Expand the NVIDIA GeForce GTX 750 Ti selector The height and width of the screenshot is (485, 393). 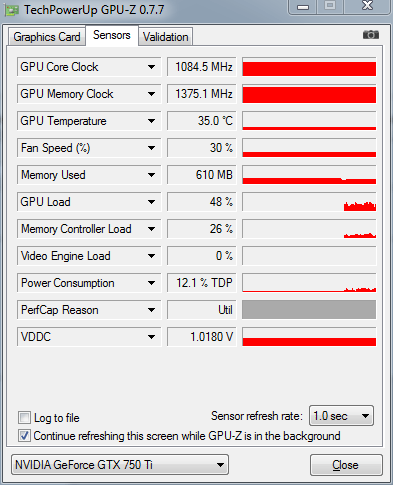pyautogui.click(x=120, y=464)
